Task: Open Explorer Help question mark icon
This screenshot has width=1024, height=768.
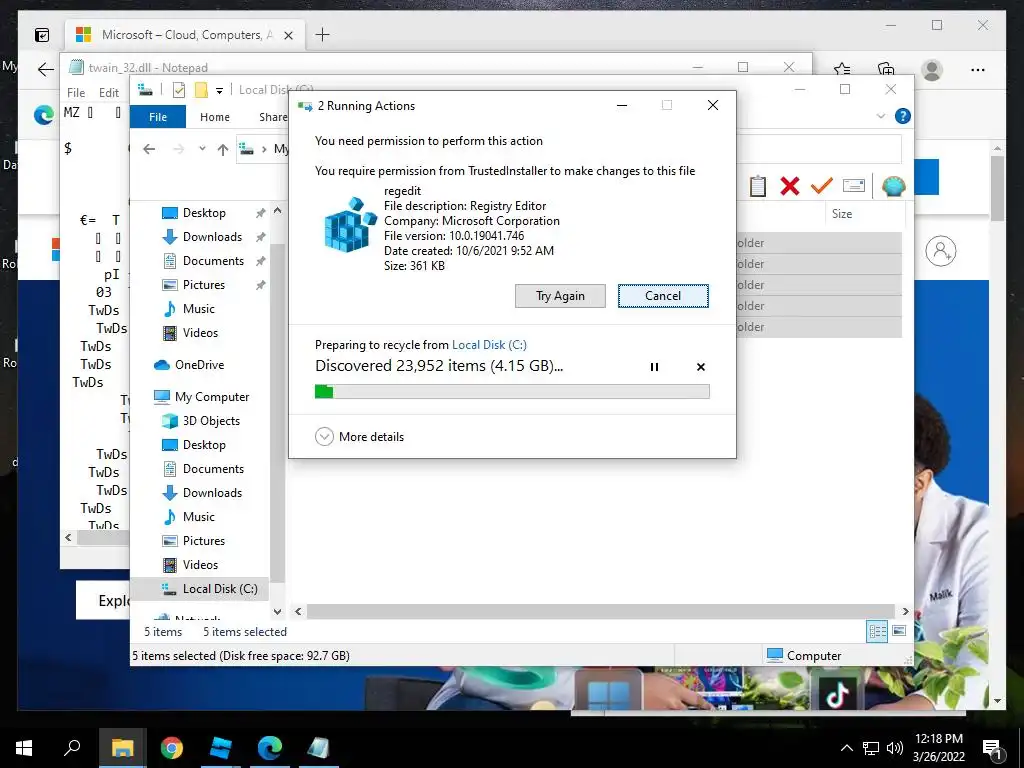Action: tap(903, 116)
